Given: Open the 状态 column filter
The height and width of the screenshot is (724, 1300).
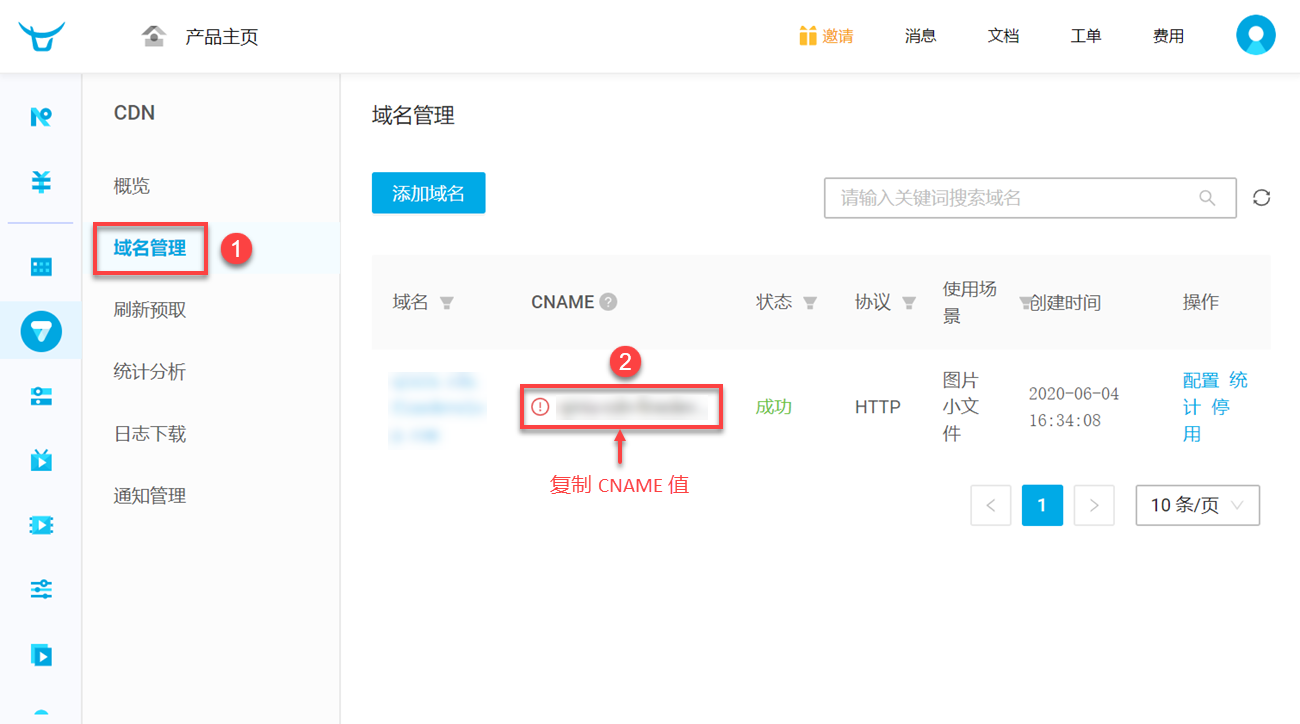Looking at the screenshot, I should pos(810,303).
